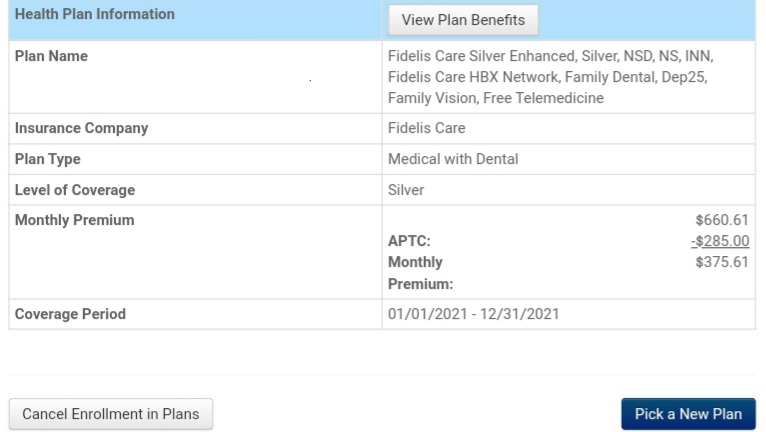
Task: Click the Coverage Period label
Action: coord(70,314)
